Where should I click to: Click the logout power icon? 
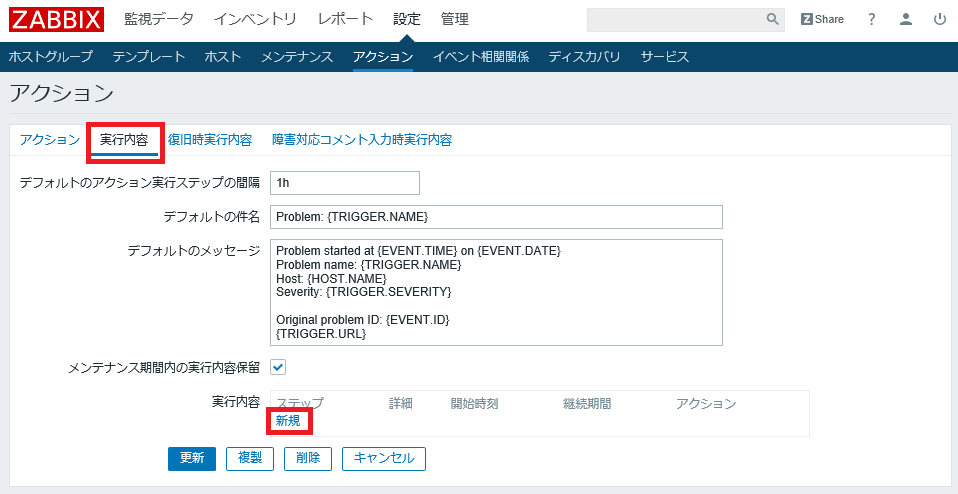tap(939, 19)
